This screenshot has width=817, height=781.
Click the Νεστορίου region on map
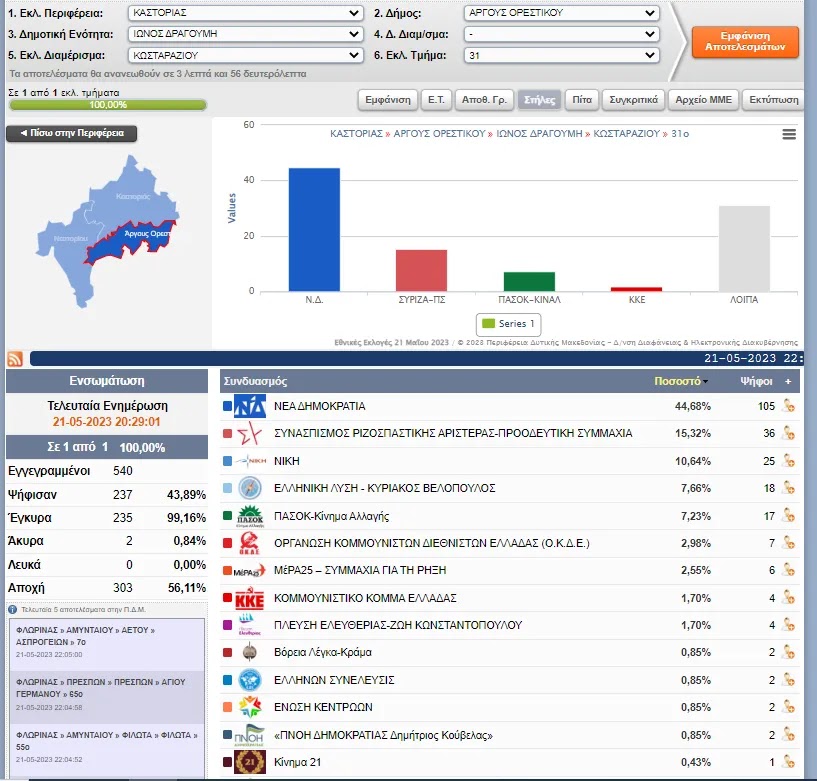(71, 239)
